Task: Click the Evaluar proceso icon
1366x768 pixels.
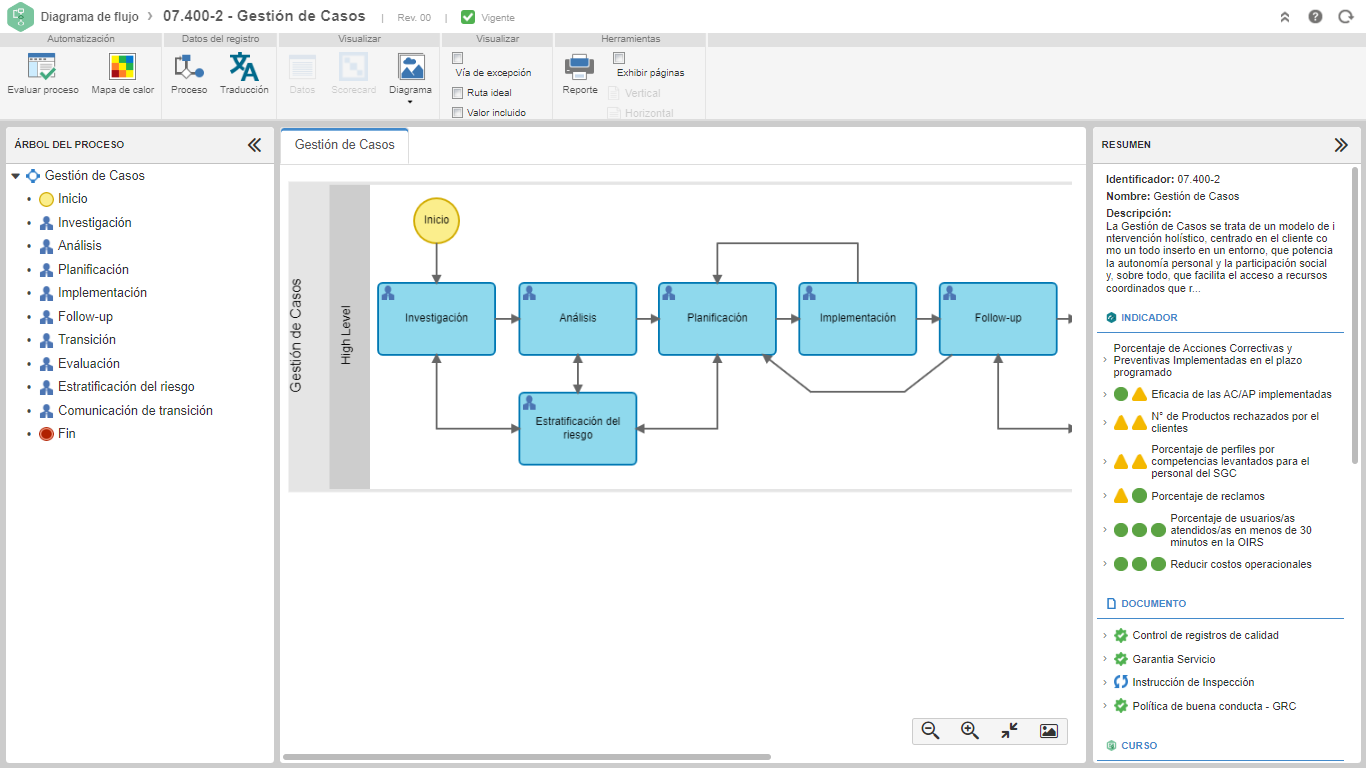Action: coord(42,67)
